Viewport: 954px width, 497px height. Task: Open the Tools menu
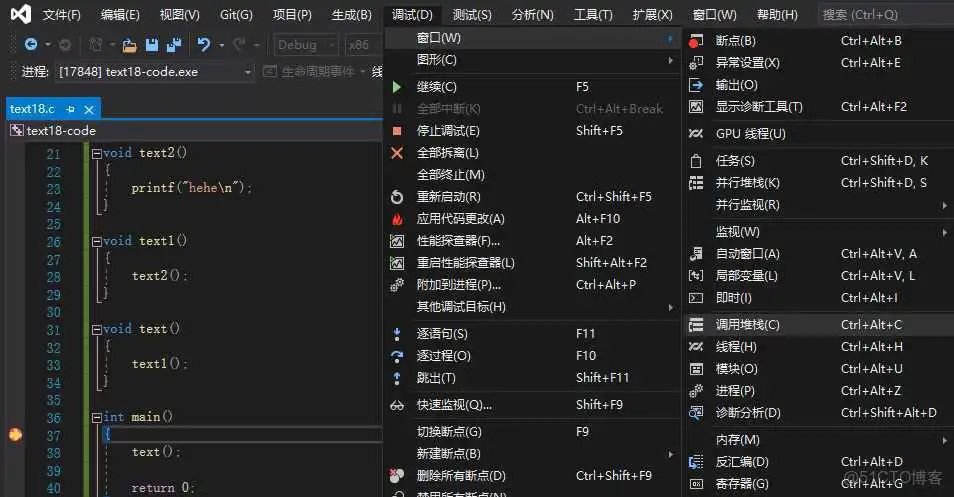(593, 15)
